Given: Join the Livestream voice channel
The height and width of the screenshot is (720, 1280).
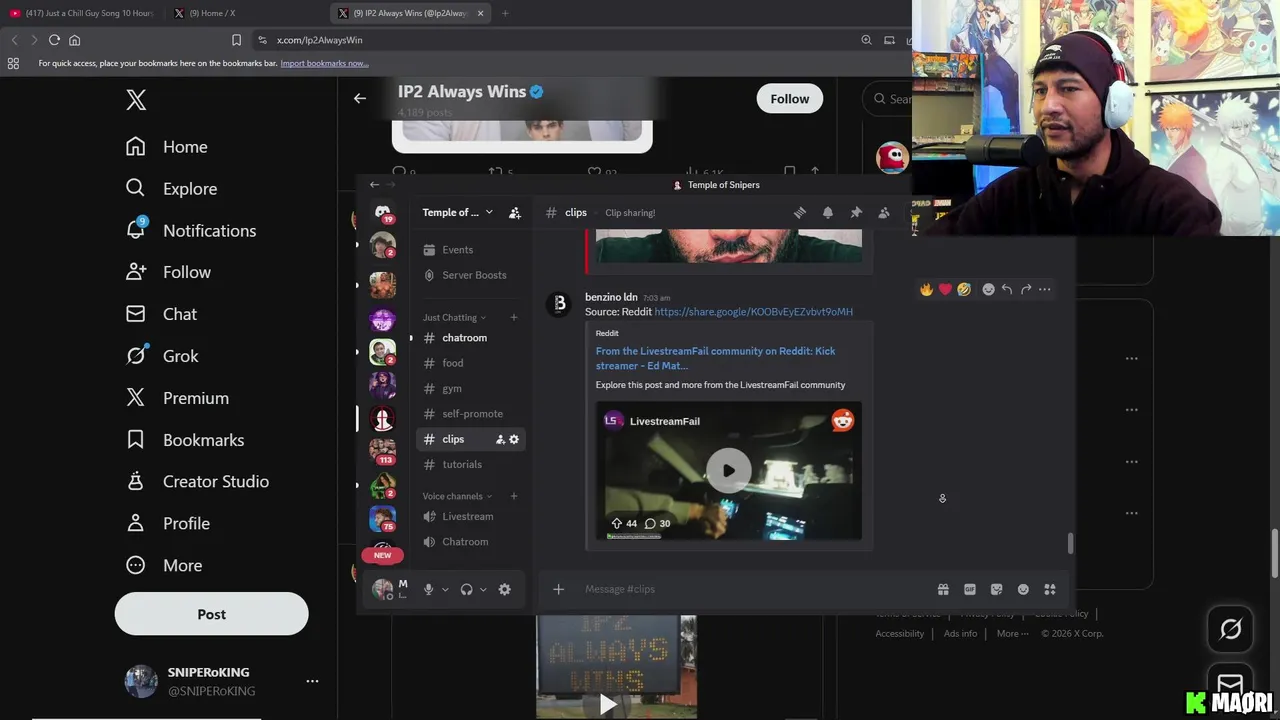Looking at the screenshot, I should click(x=470, y=516).
